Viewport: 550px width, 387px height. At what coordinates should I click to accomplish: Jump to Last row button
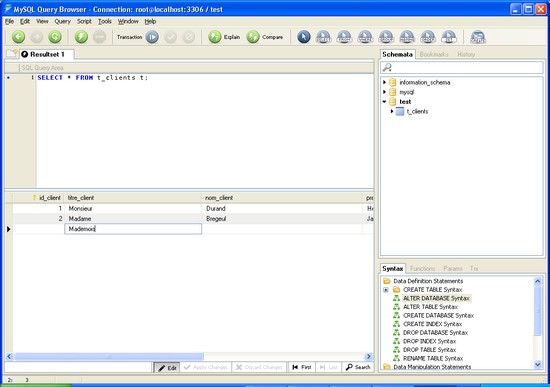(328, 367)
